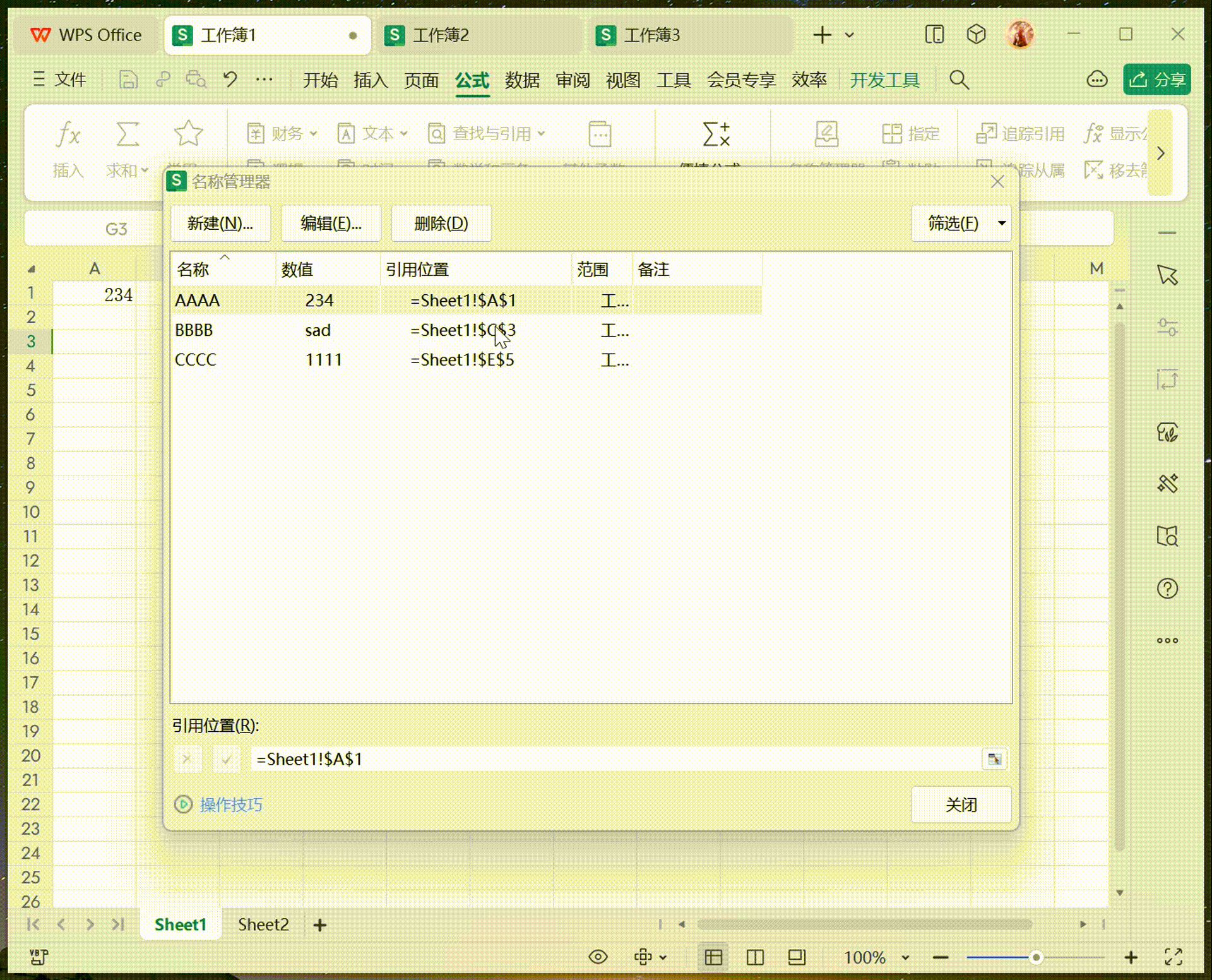1212x980 pixels.
Task: Click the undo arrow icon
Action: pos(230,80)
